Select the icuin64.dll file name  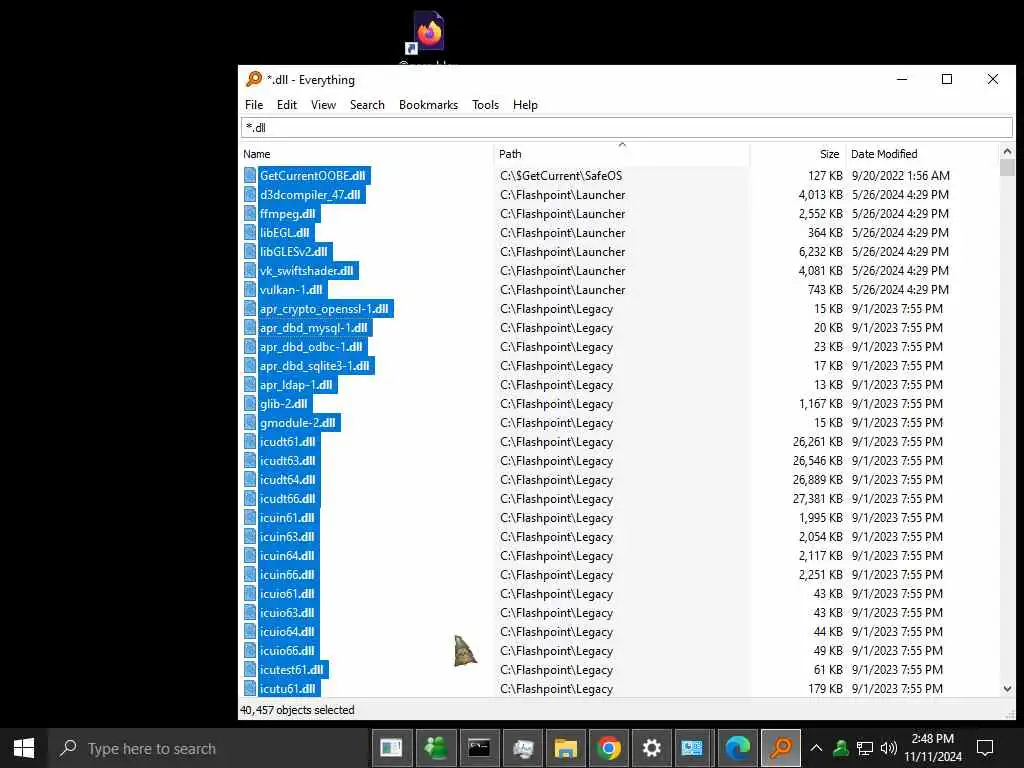(287, 556)
